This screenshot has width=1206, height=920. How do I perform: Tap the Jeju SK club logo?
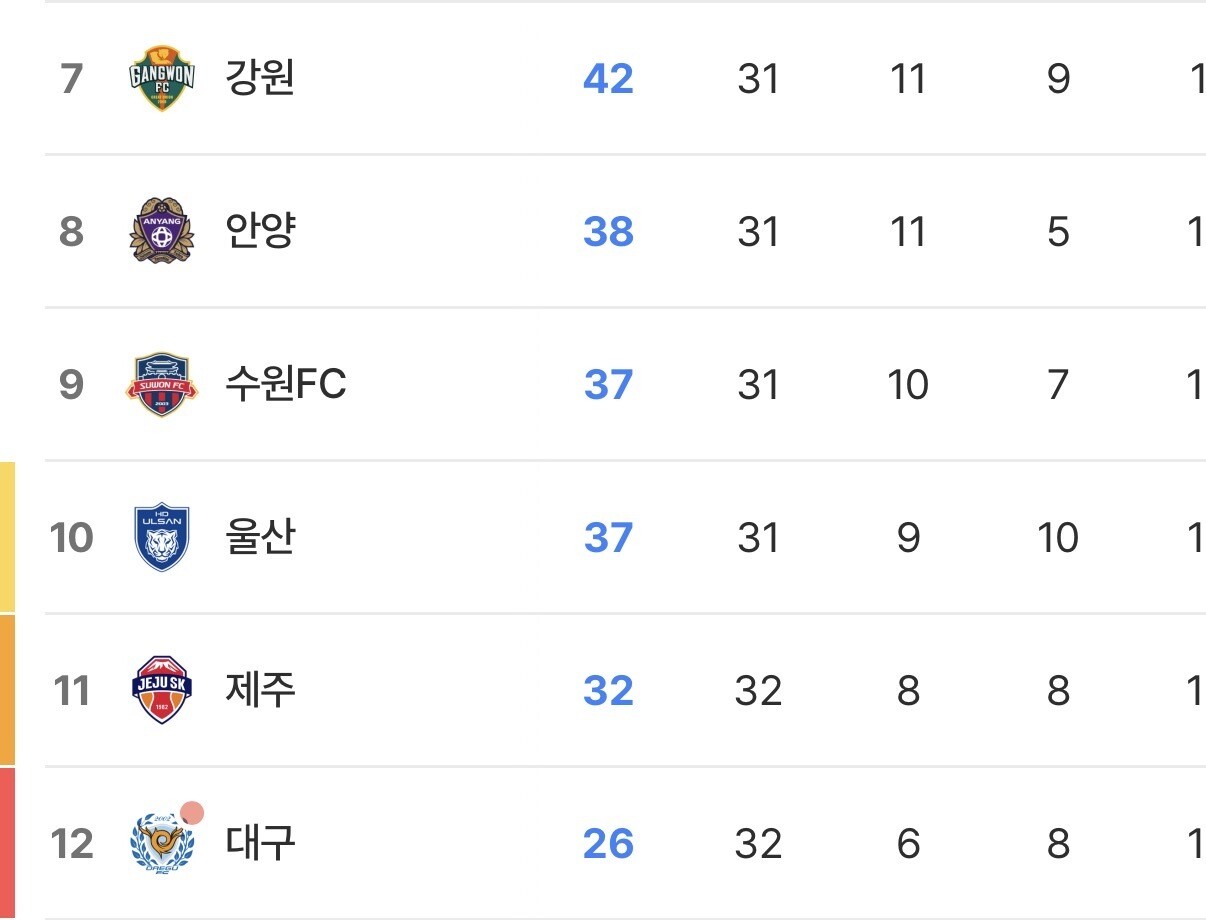pos(161,690)
